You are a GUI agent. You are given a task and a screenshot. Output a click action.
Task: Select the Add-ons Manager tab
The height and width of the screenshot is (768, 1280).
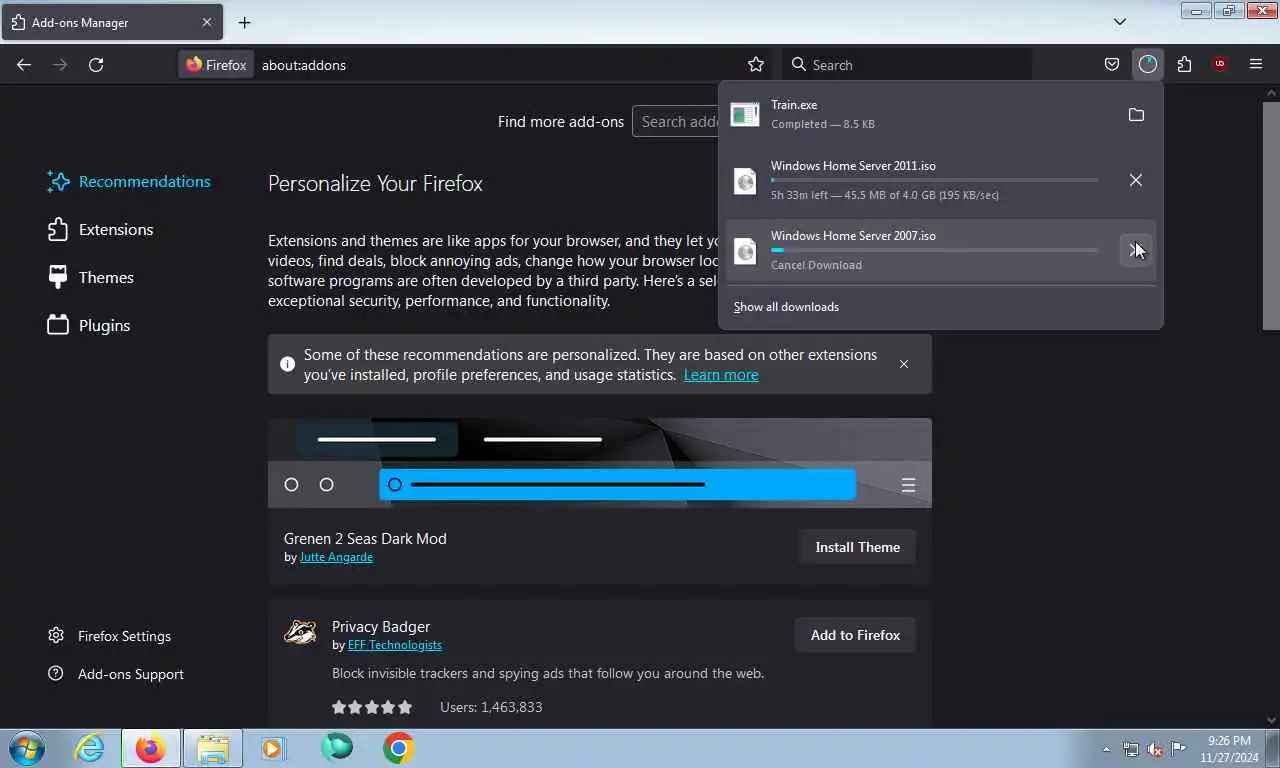[x=112, y=22]
